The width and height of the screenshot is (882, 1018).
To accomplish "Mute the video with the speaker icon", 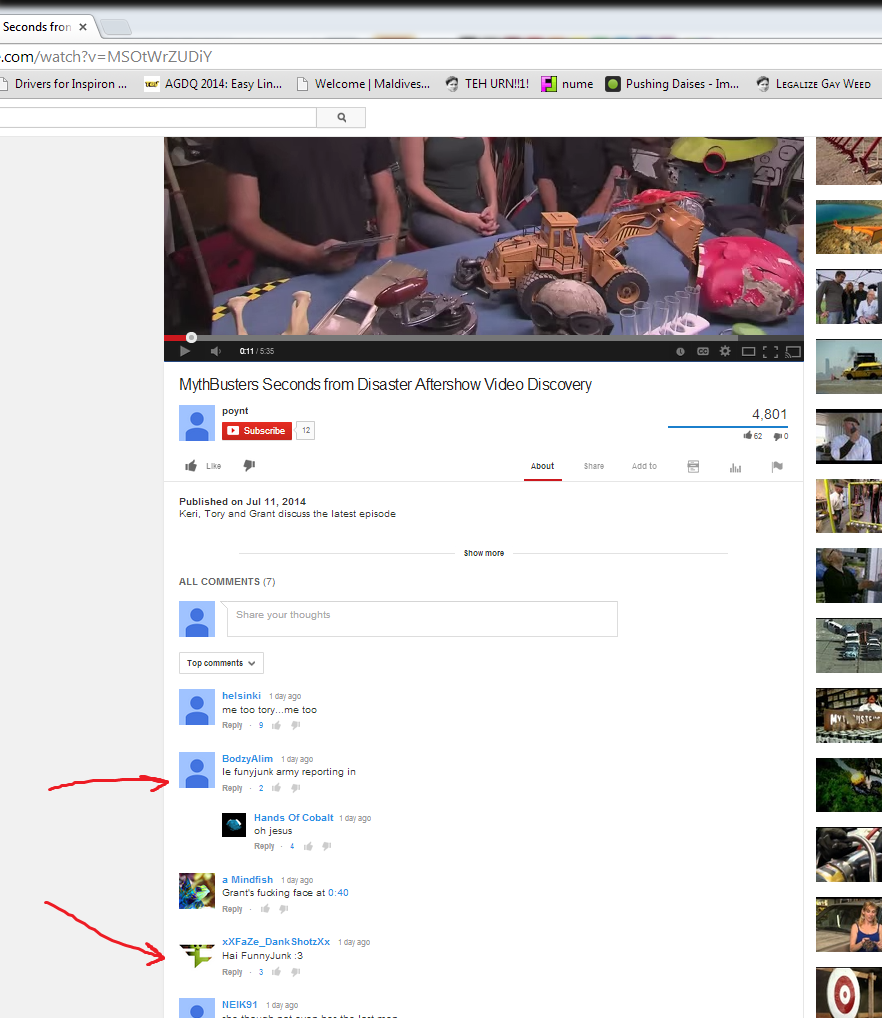I will click(215, 351).
